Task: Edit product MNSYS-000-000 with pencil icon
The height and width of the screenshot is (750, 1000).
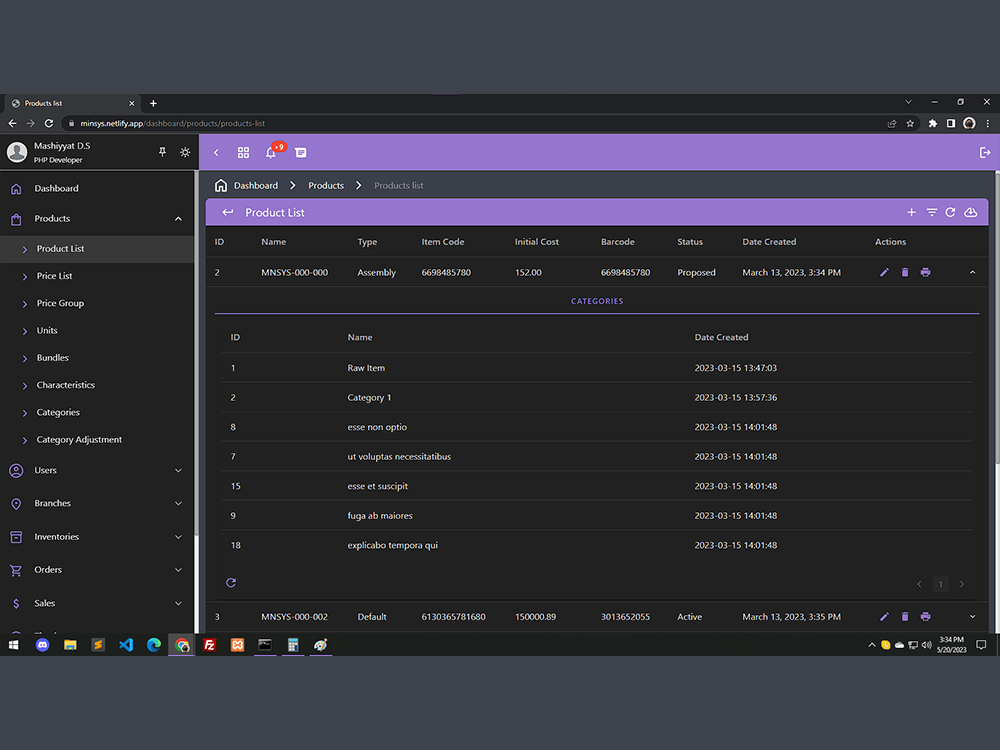Action: (885, 272)
